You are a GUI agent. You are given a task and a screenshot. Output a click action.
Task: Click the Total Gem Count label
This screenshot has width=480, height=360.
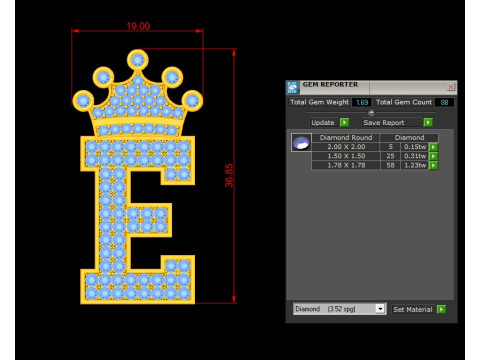coord(404,102)
